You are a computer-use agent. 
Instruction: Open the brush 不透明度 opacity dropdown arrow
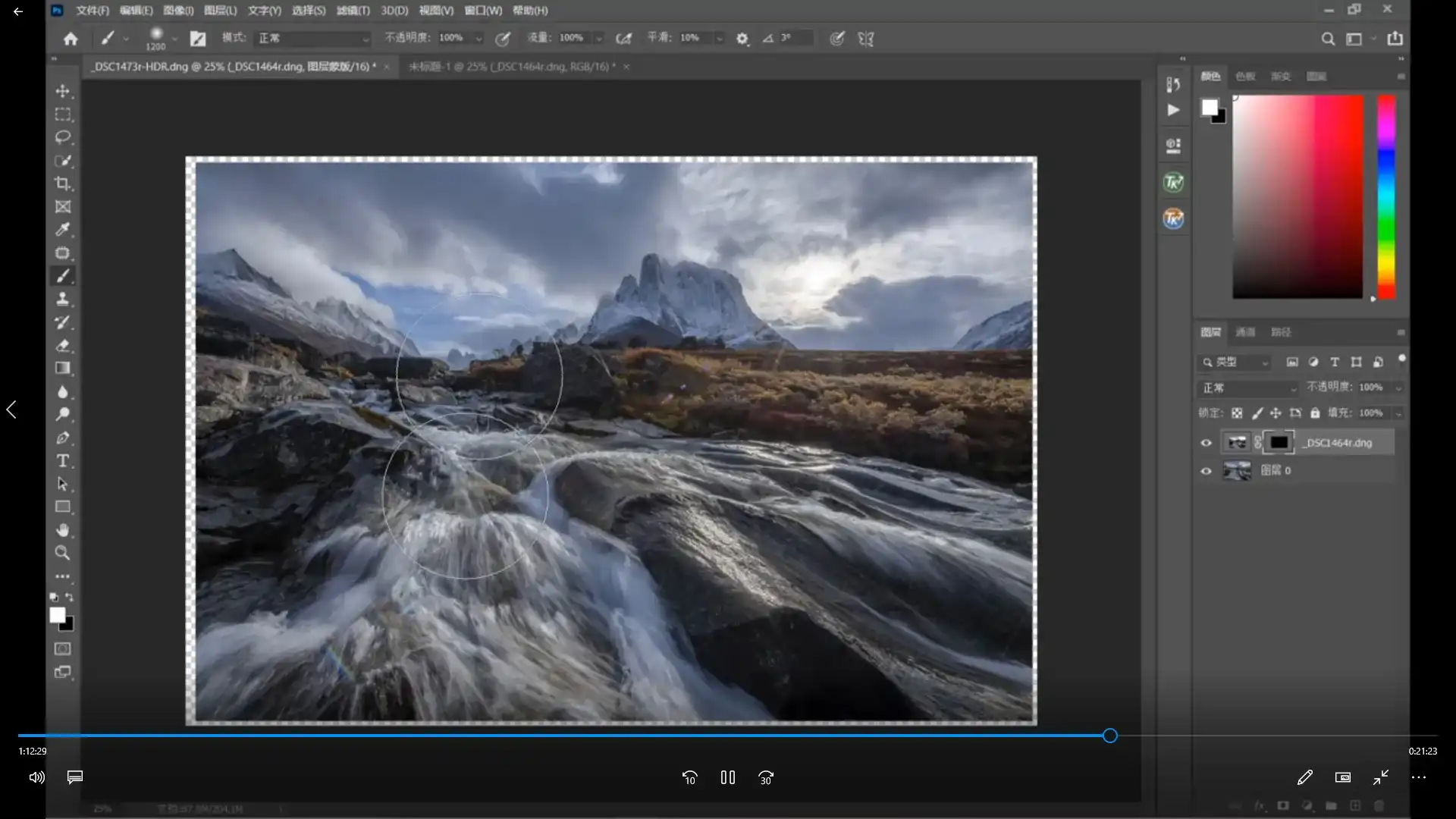pyautogui.click(x=479, y=38)
